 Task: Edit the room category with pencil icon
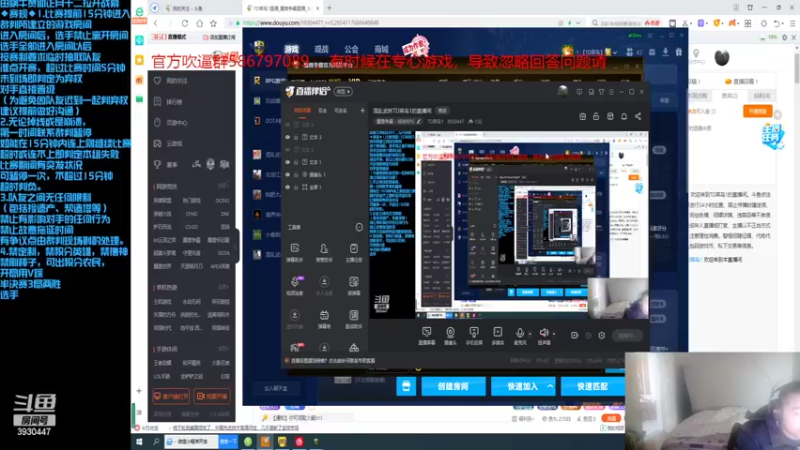click(x=419, y=121)
